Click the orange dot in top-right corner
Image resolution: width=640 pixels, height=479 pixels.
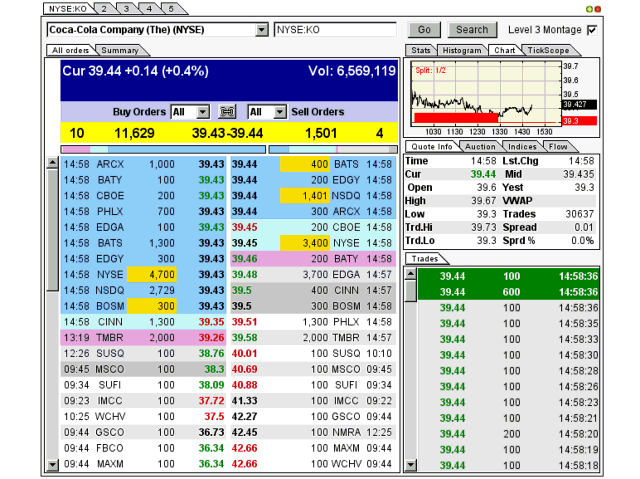[x=598, y=8]
